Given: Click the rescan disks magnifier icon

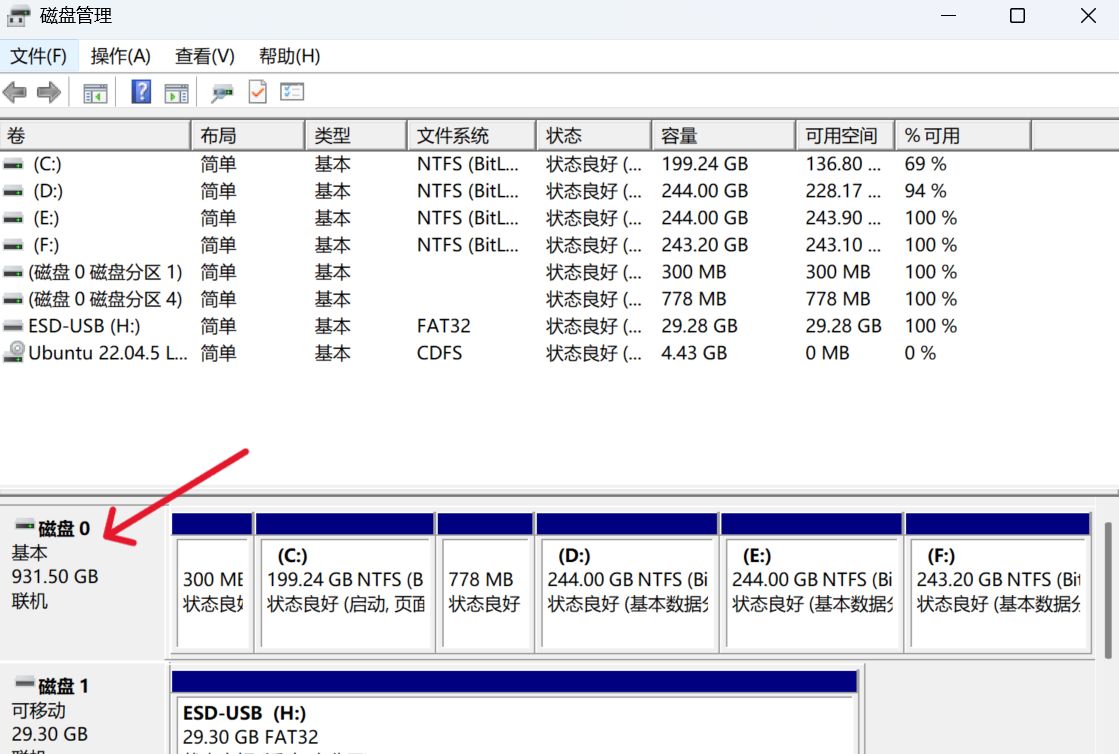Looking at the screenshot, I should tap(222, 93).
